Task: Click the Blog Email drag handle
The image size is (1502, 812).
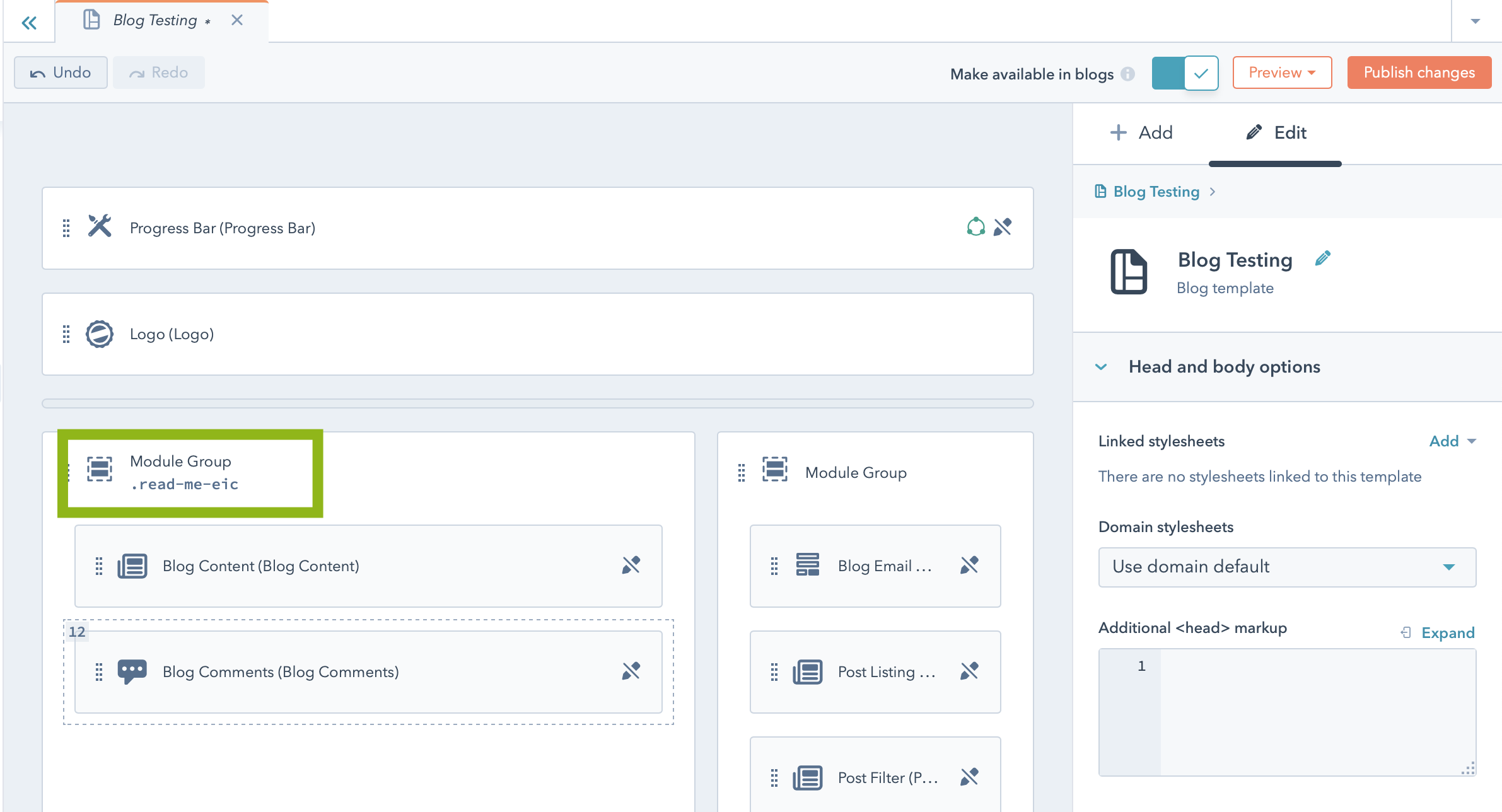Action: click(774, 566)
